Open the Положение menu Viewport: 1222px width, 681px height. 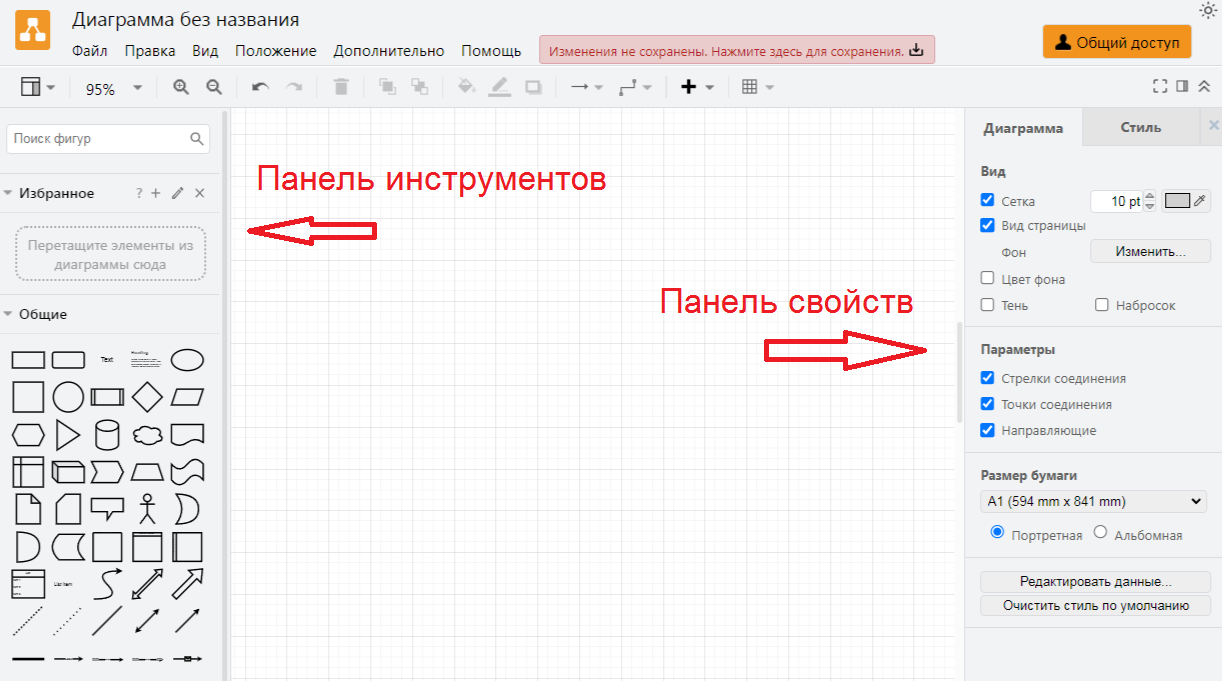pos(275,51)
